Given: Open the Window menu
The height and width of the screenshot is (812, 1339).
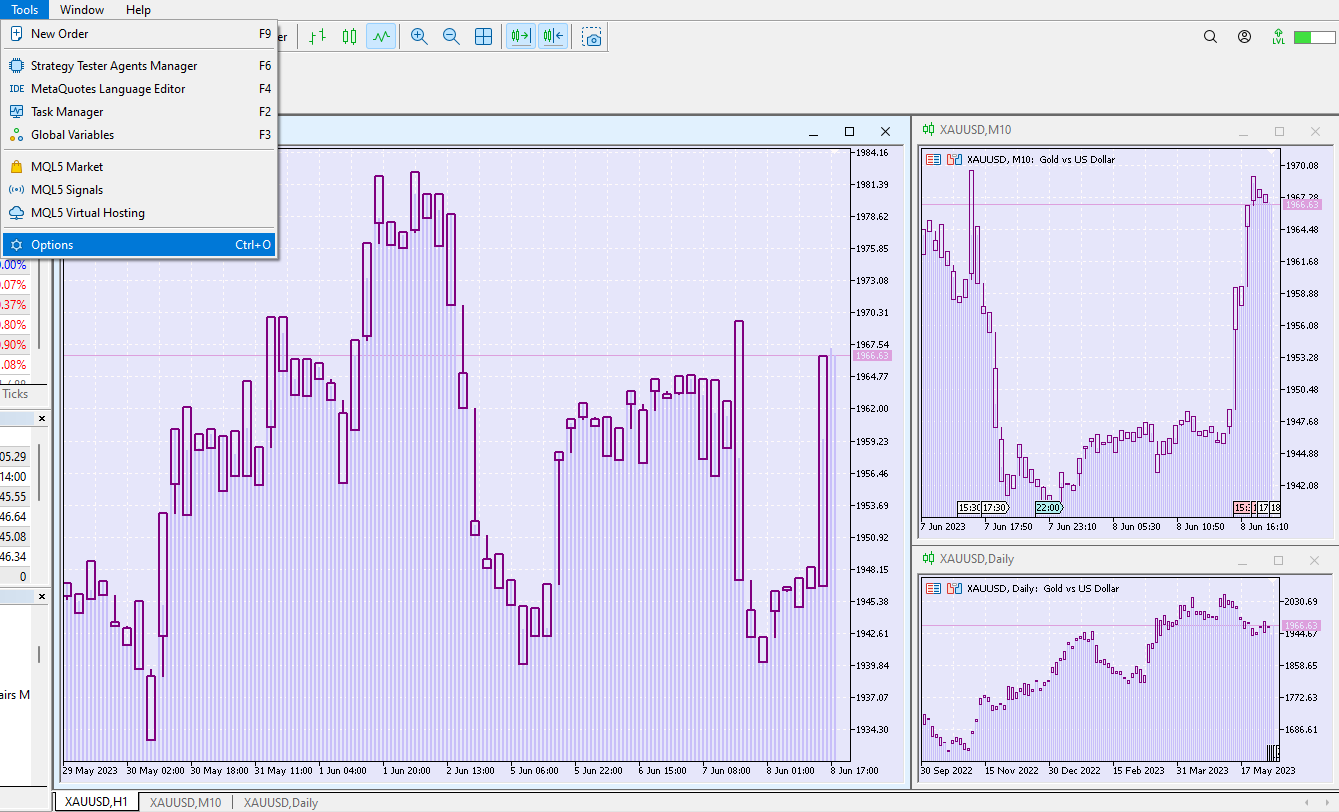Looking at the screenshot, I should point(82,10).
